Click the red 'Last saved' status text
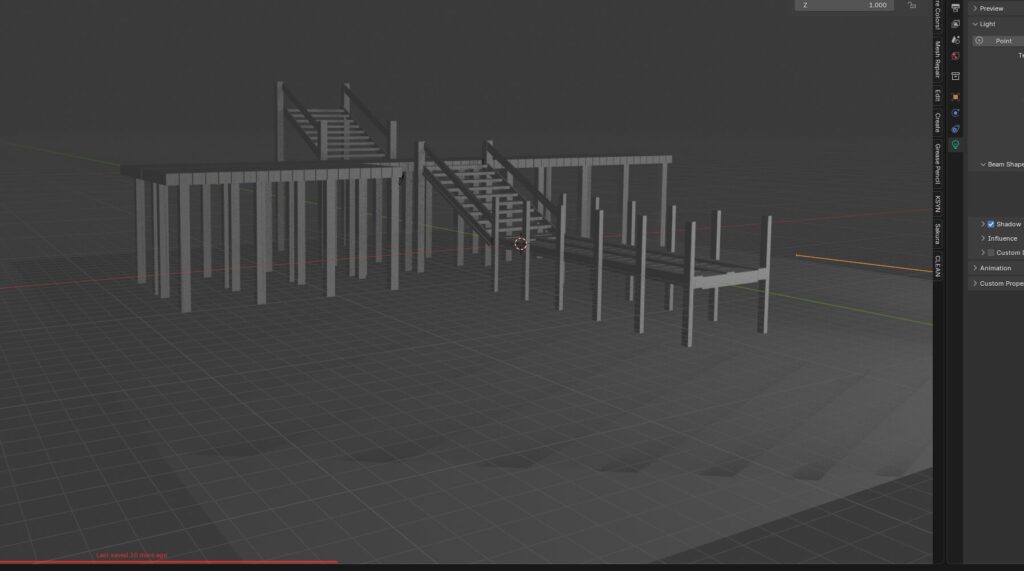The height and width of the screenshot is (571, 1024). point(131,555)
